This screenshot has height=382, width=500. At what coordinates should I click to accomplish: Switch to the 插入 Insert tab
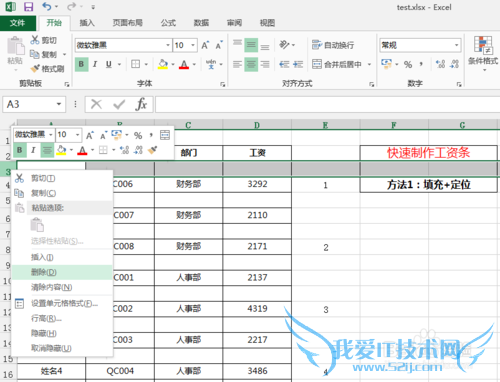click(87, 23)
